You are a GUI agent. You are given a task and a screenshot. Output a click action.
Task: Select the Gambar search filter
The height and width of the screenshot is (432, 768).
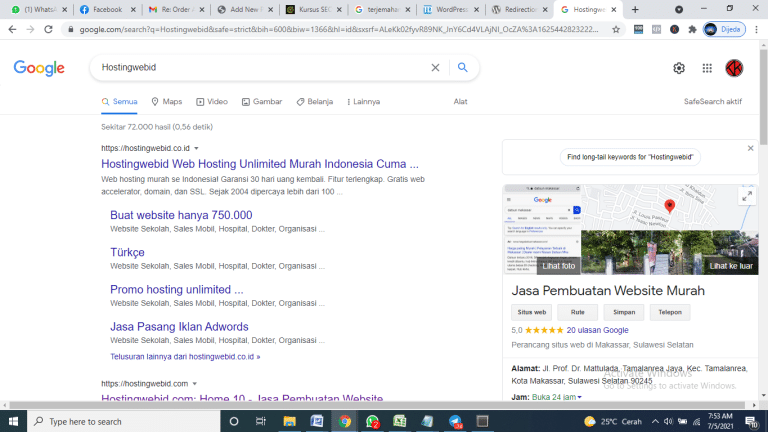click(x=262, y=102)
